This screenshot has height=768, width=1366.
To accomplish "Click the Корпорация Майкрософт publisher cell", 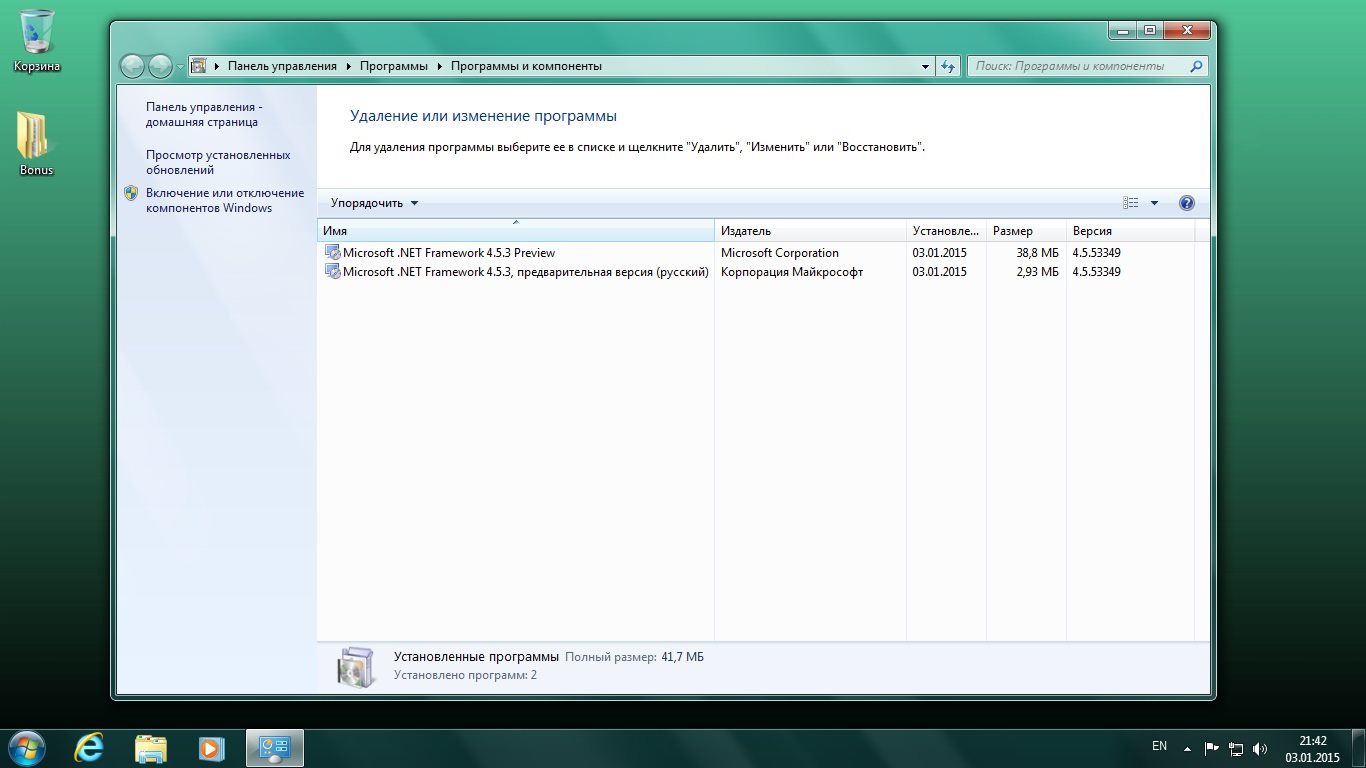I will 792,272.
